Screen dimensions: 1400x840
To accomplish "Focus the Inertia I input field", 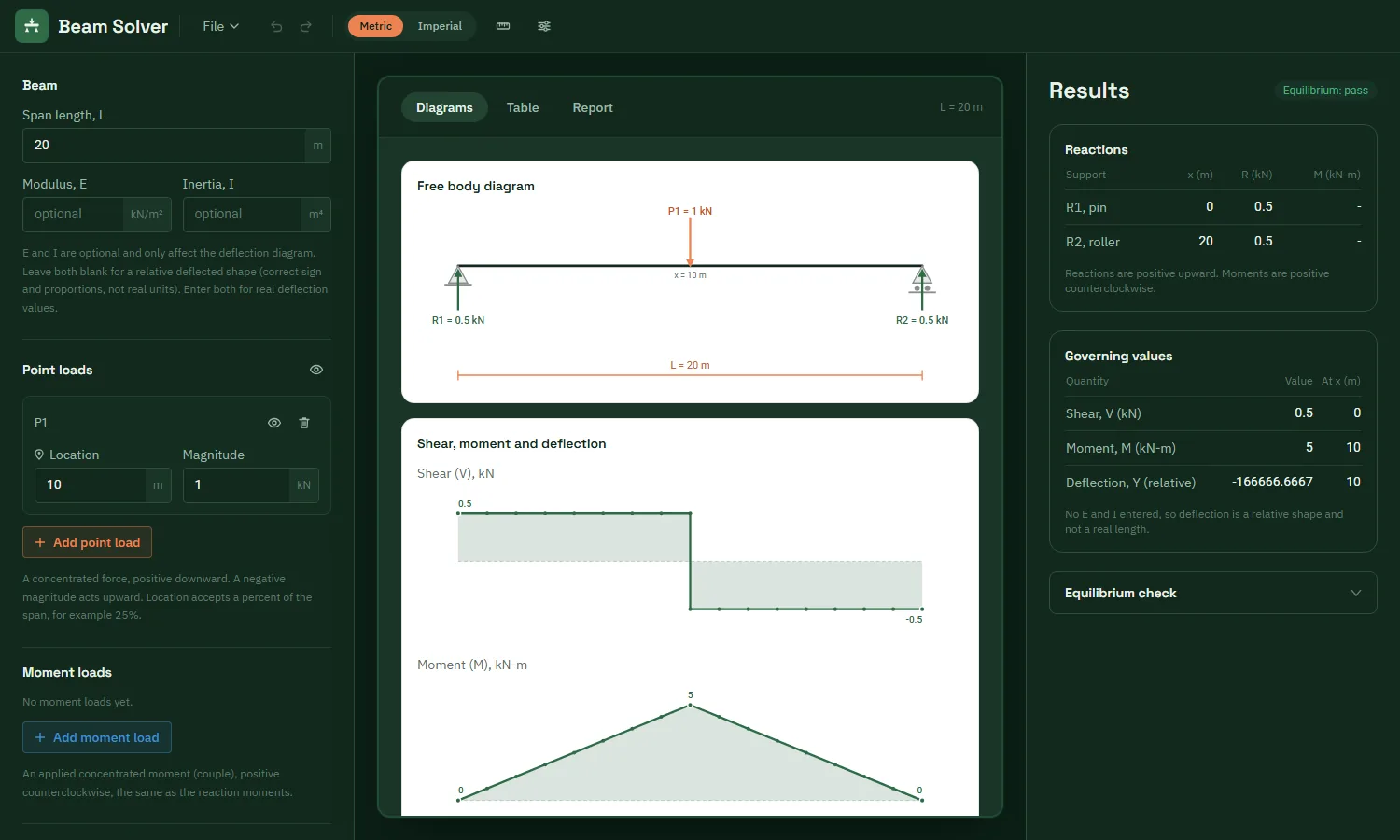I will point(242,215).
